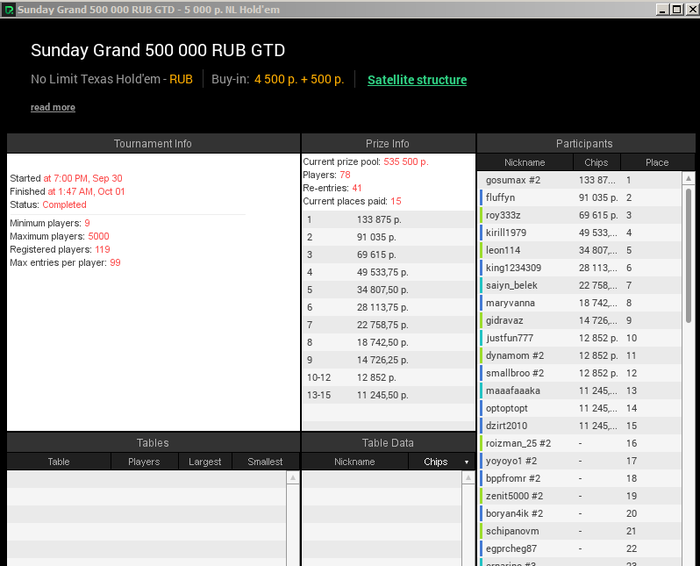The height and width of the screenshot is (566, 700).
Task: Select participant fluffyn
Action: coord(579,198)
